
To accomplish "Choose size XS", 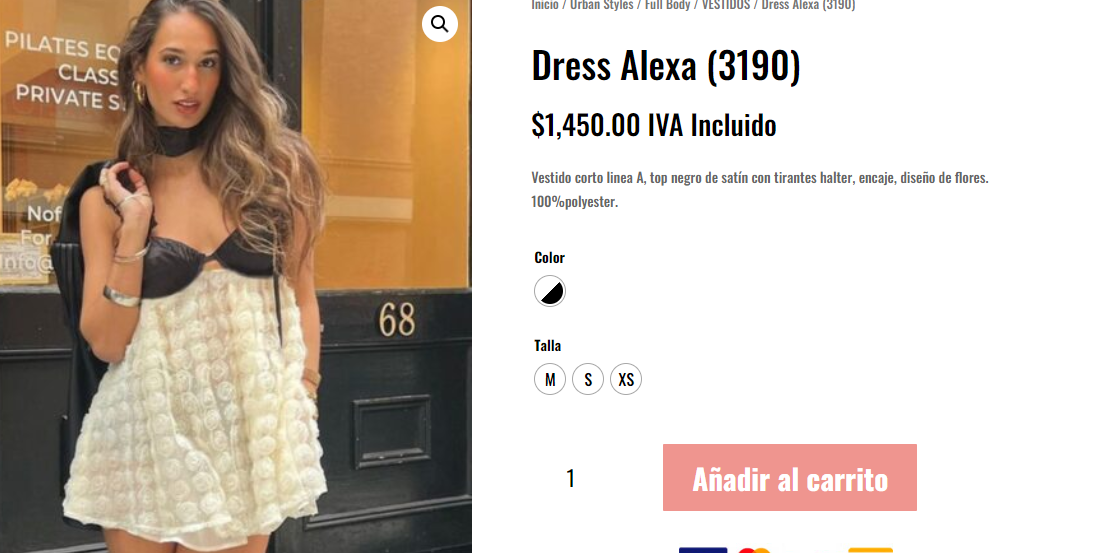I will (626, 379).
